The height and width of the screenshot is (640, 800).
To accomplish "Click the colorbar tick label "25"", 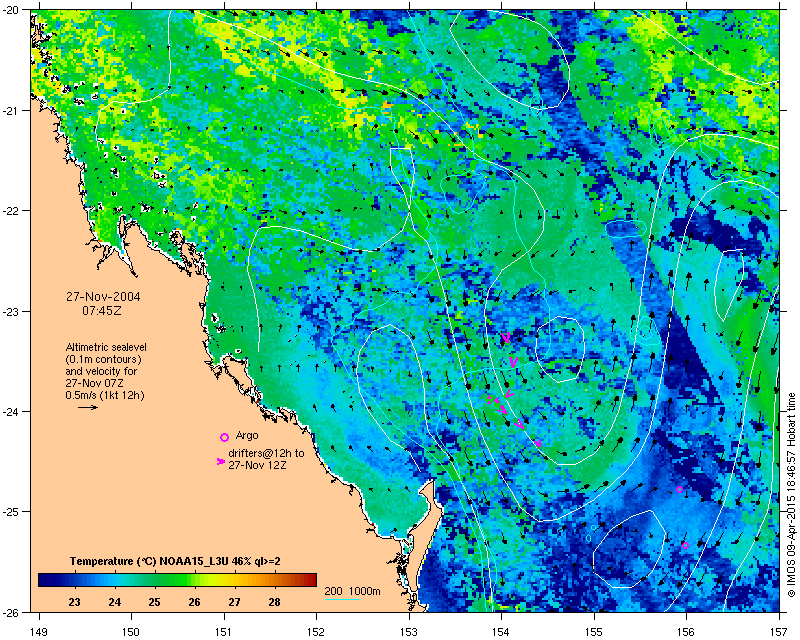I will coord(154,602).
